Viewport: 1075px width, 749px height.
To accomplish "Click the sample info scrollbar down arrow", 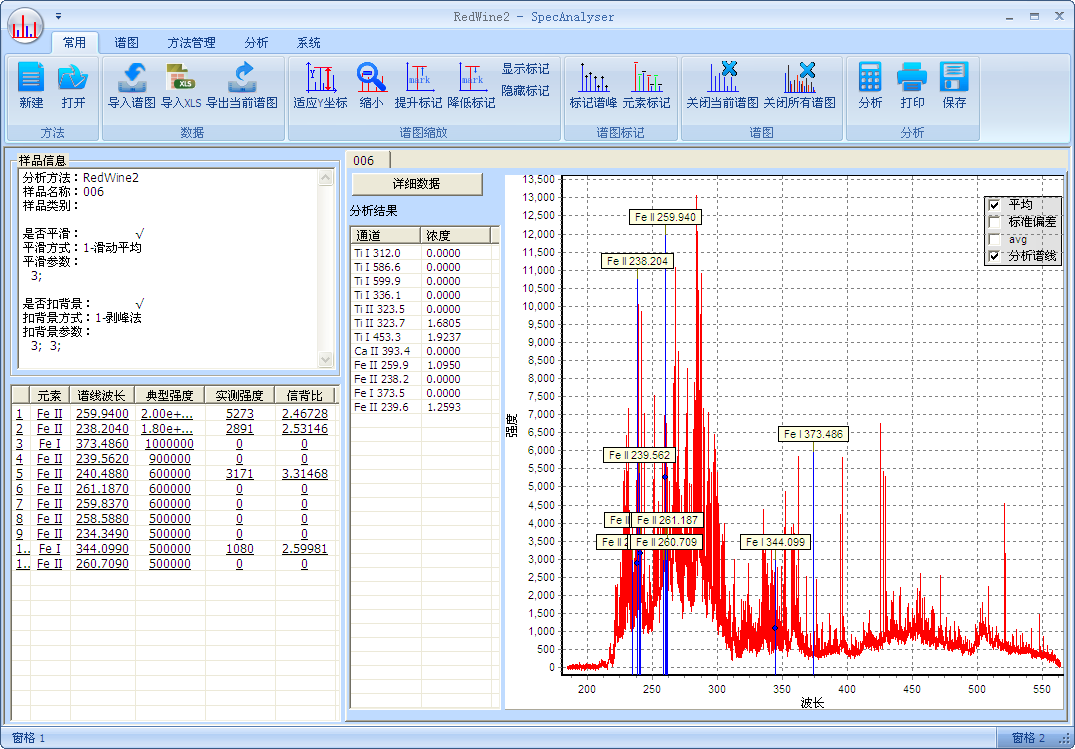I will pos(326,359).
